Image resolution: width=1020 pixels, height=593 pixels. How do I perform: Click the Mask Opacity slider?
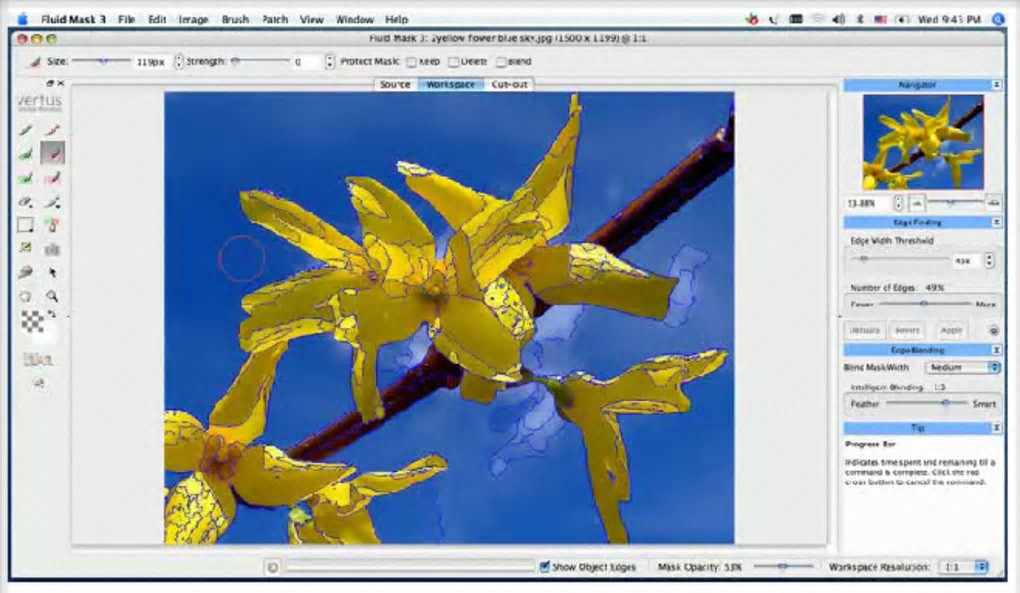tap(783, 566)
